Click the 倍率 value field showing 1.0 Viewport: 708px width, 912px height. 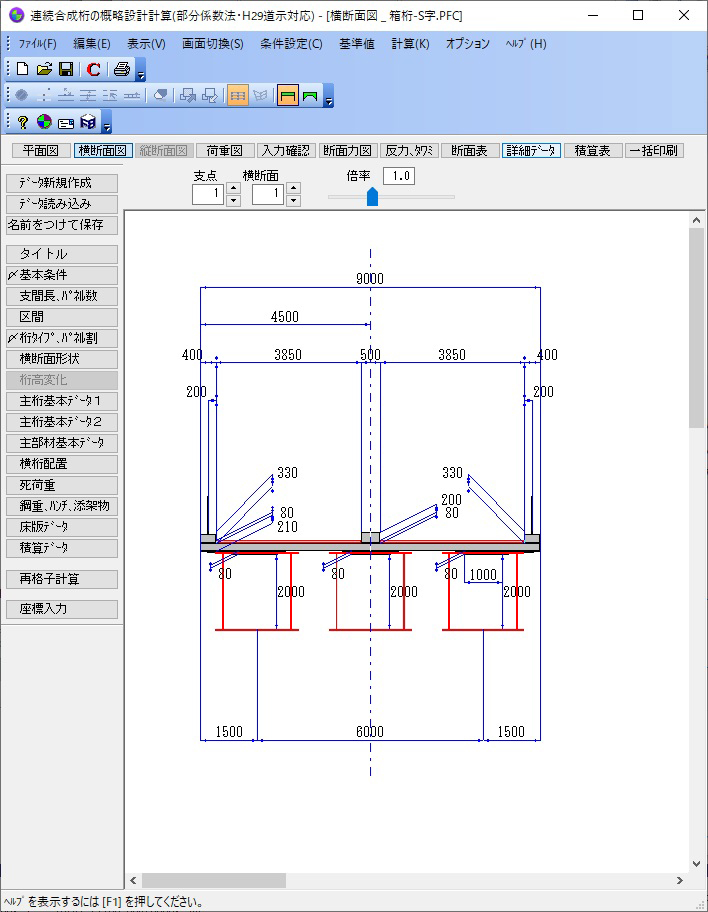pyautogui.click(x=399, y=176)
